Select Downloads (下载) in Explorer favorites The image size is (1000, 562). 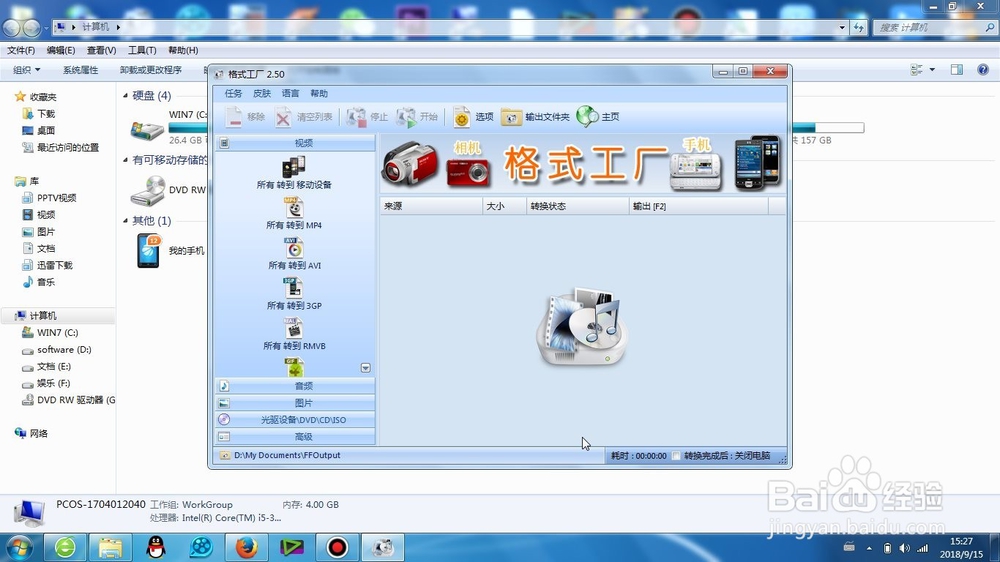click(46, 114)
